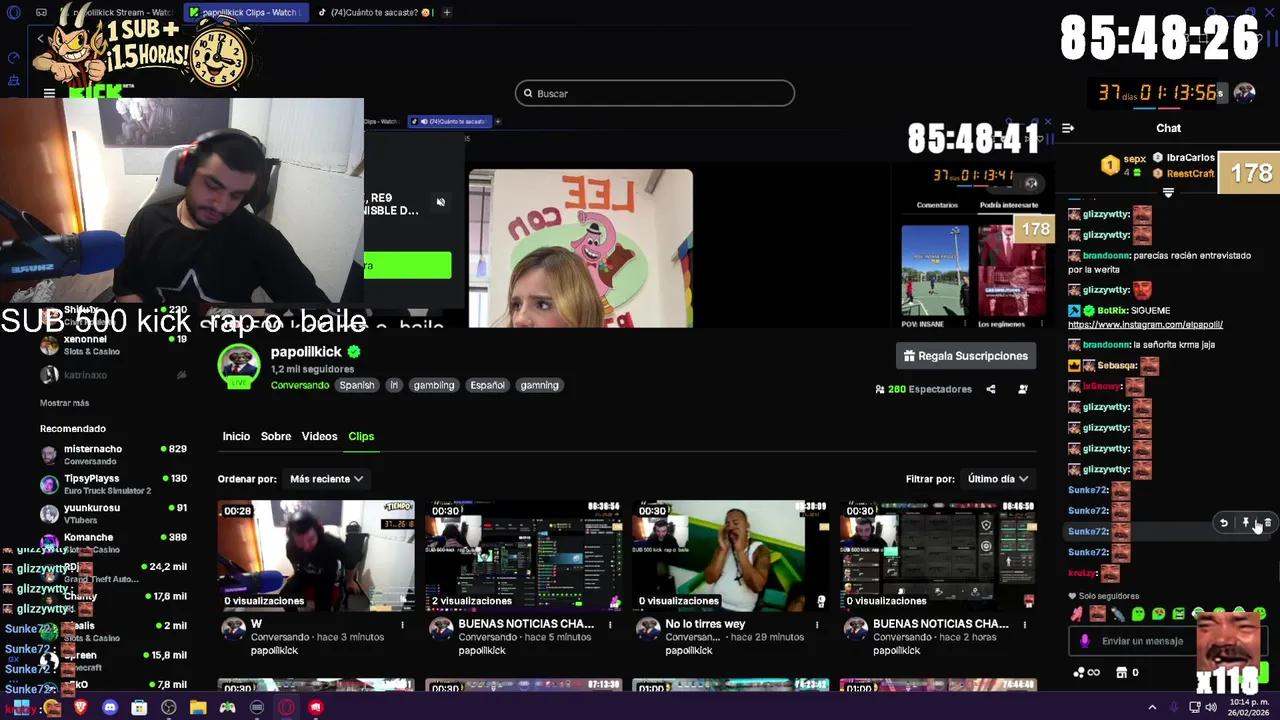Open options menu for clip W
This screenshot has height=720, width=1280.
click(x=403, y=625)
